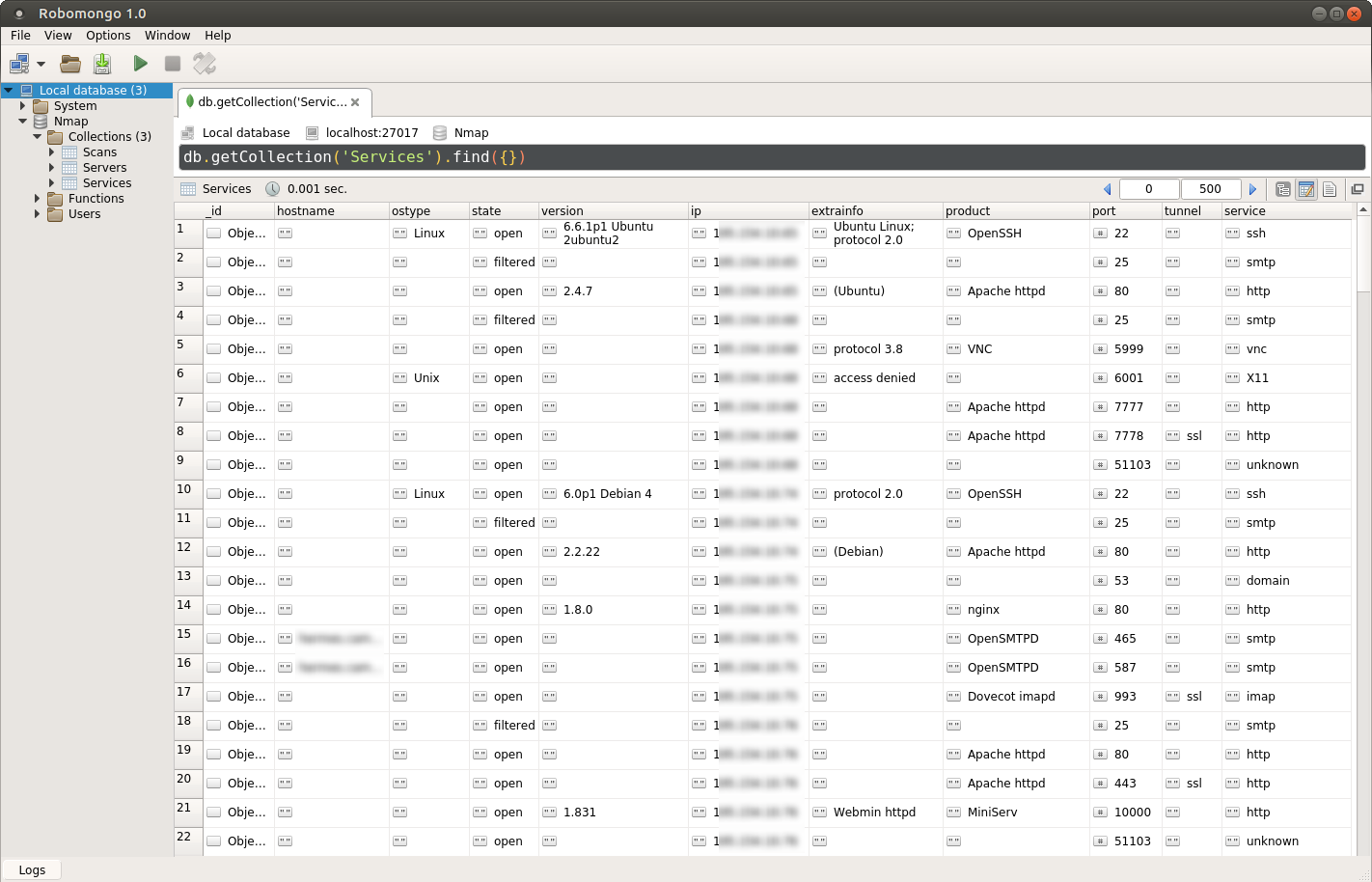Expand the Scans collection arrow
Viewport: 1372px width, 882px height.
[52, 152]
